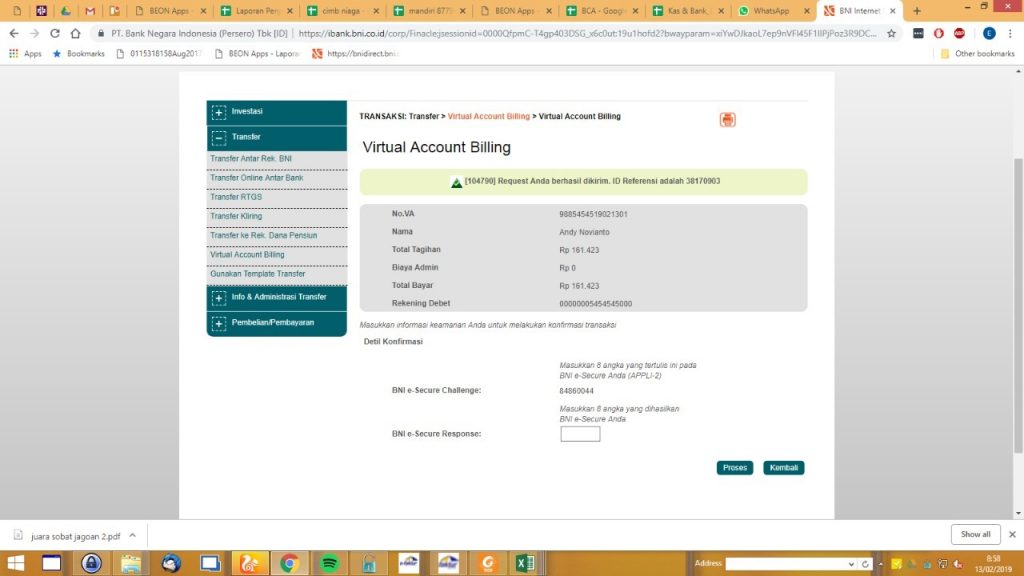This screenshot has height=576, width=1024.
Task: Open Google Chrome from the taskbar
Action: pos(292,563)
